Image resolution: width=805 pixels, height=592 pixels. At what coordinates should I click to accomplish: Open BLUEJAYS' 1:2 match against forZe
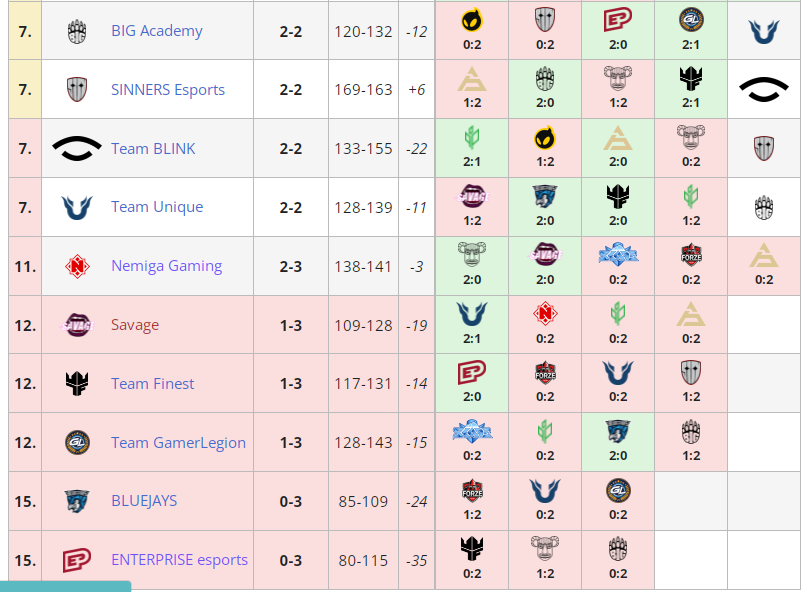point(471,500)
